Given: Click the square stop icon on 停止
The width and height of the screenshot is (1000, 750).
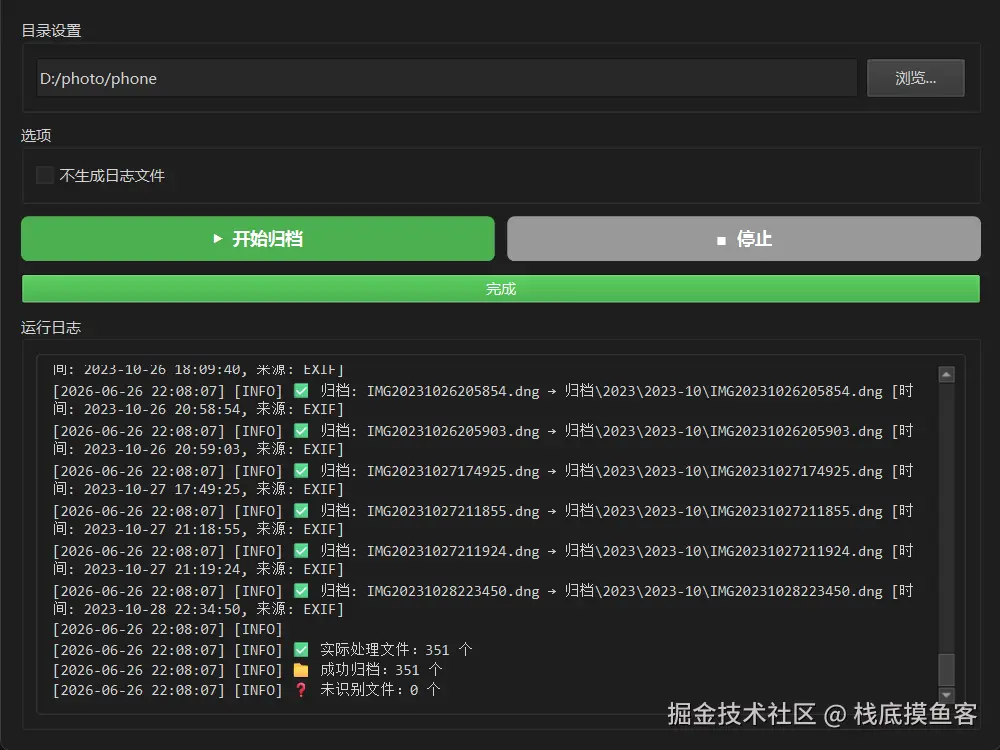Looking at the screenshot, I should 721,240.
